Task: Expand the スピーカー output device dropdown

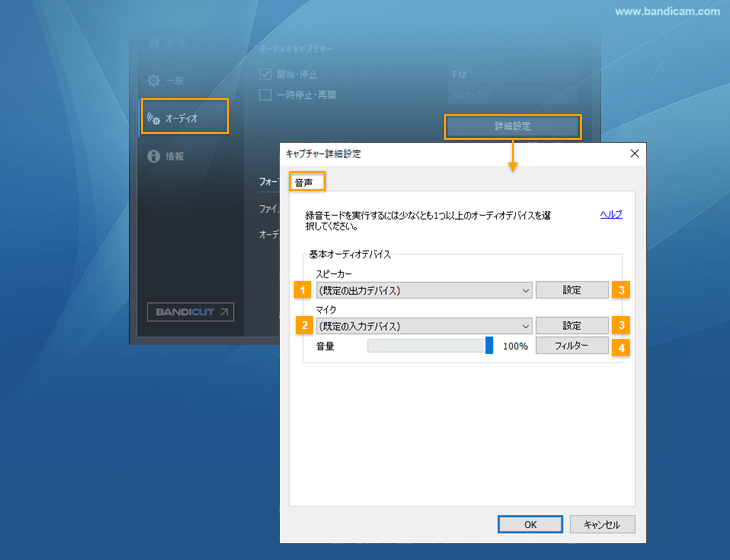Action: (423, 290)
